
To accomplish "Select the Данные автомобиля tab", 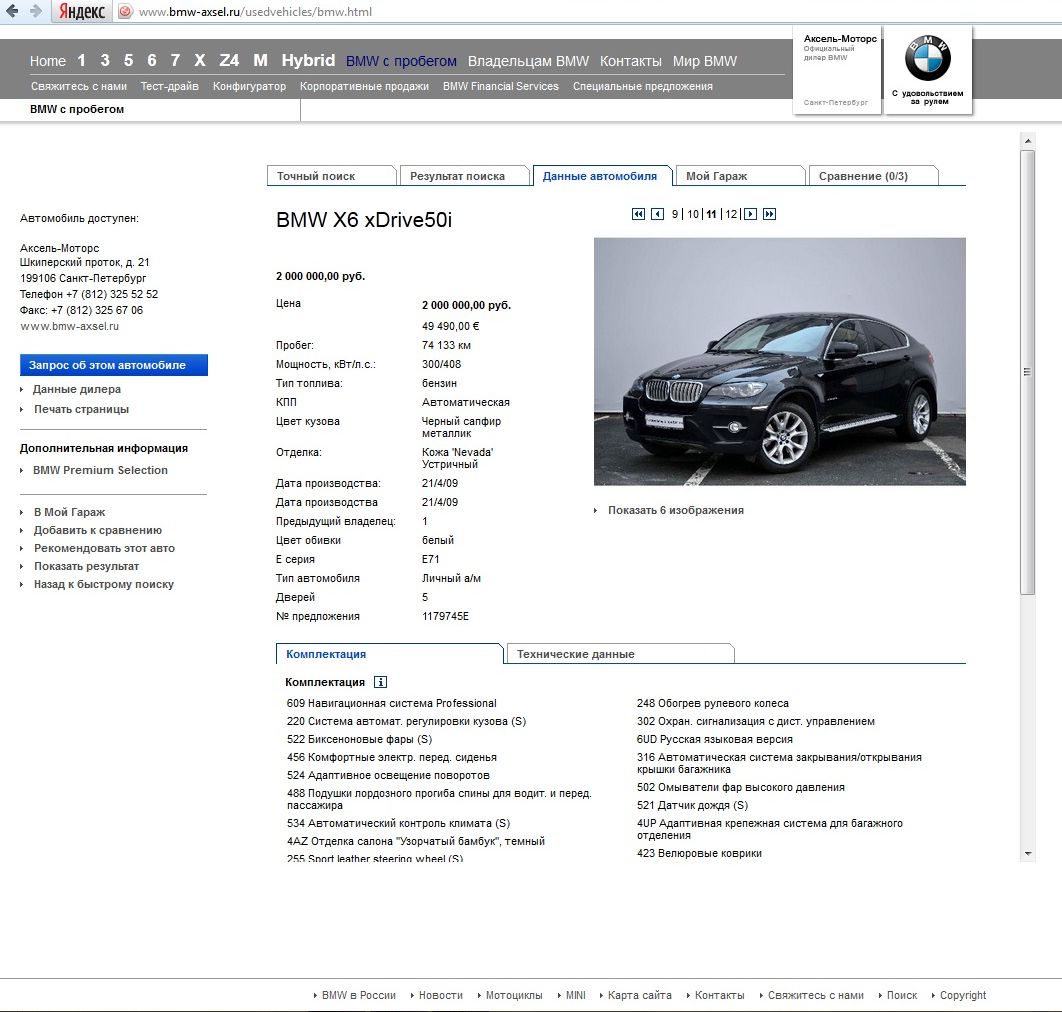I will [602, 175].
